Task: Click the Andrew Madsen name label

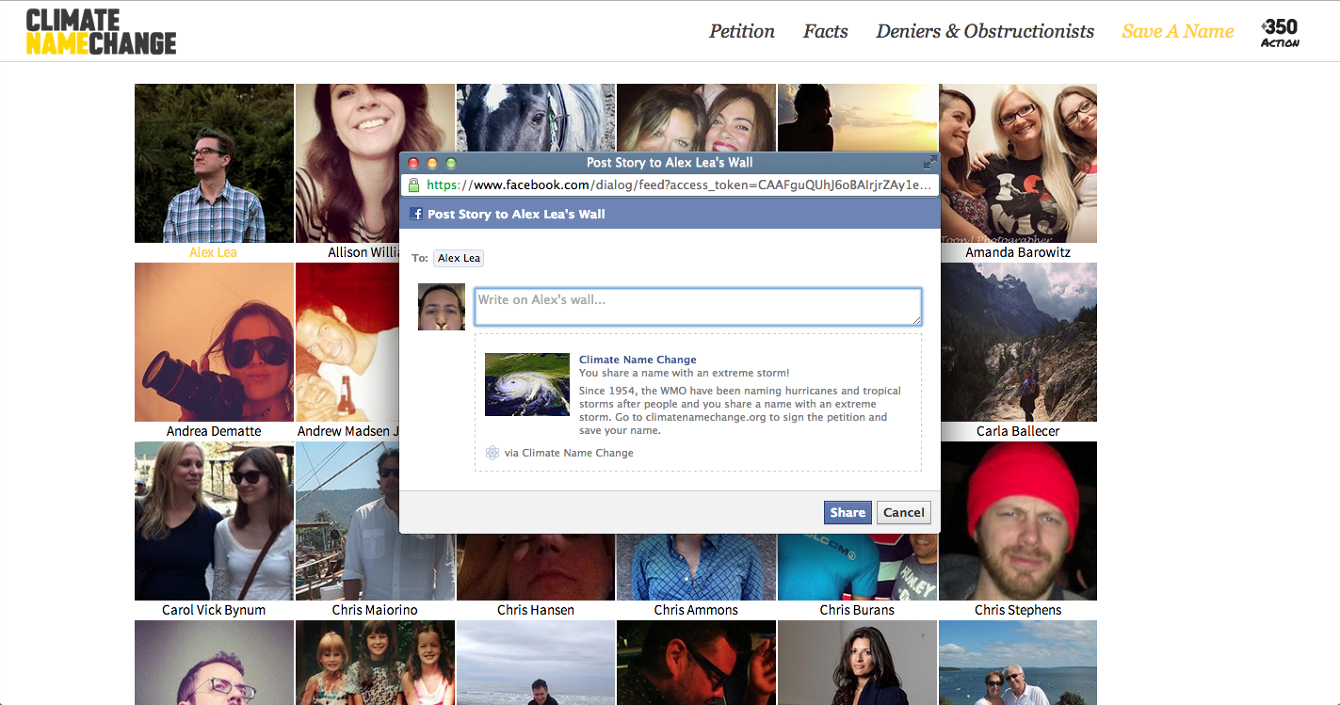Action: 348,432
